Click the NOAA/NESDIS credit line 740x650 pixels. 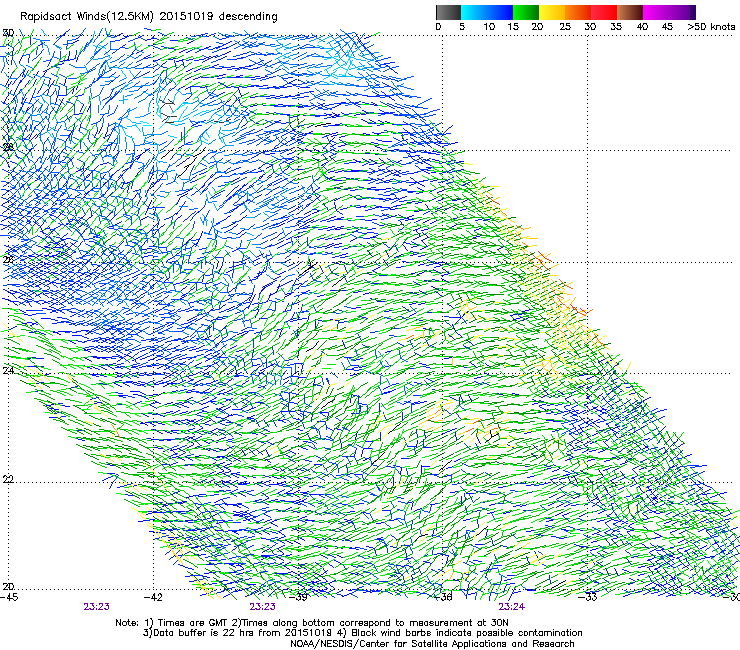pos(432,644)
